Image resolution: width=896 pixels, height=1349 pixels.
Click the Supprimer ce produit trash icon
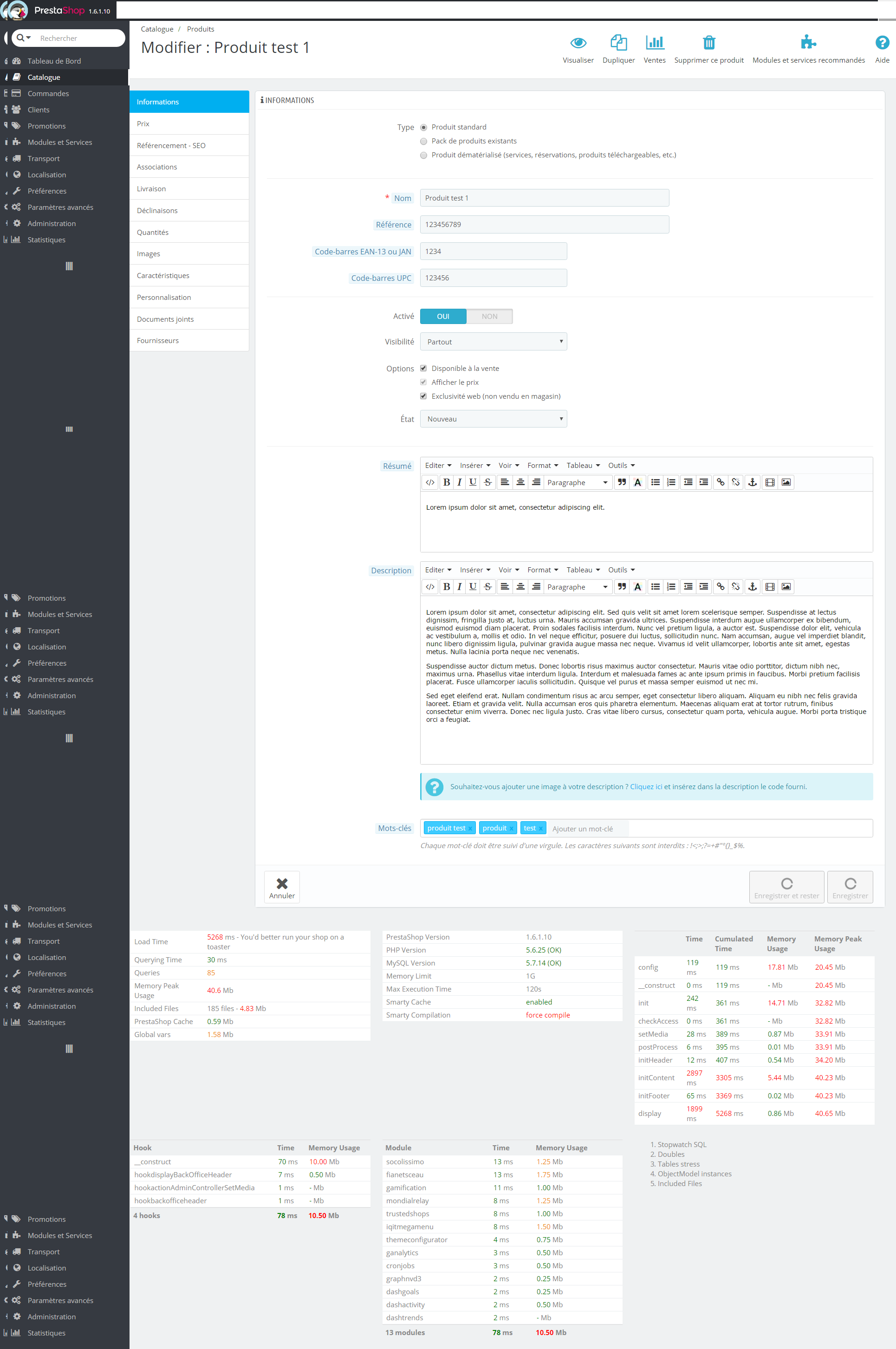tap(708, 42)
